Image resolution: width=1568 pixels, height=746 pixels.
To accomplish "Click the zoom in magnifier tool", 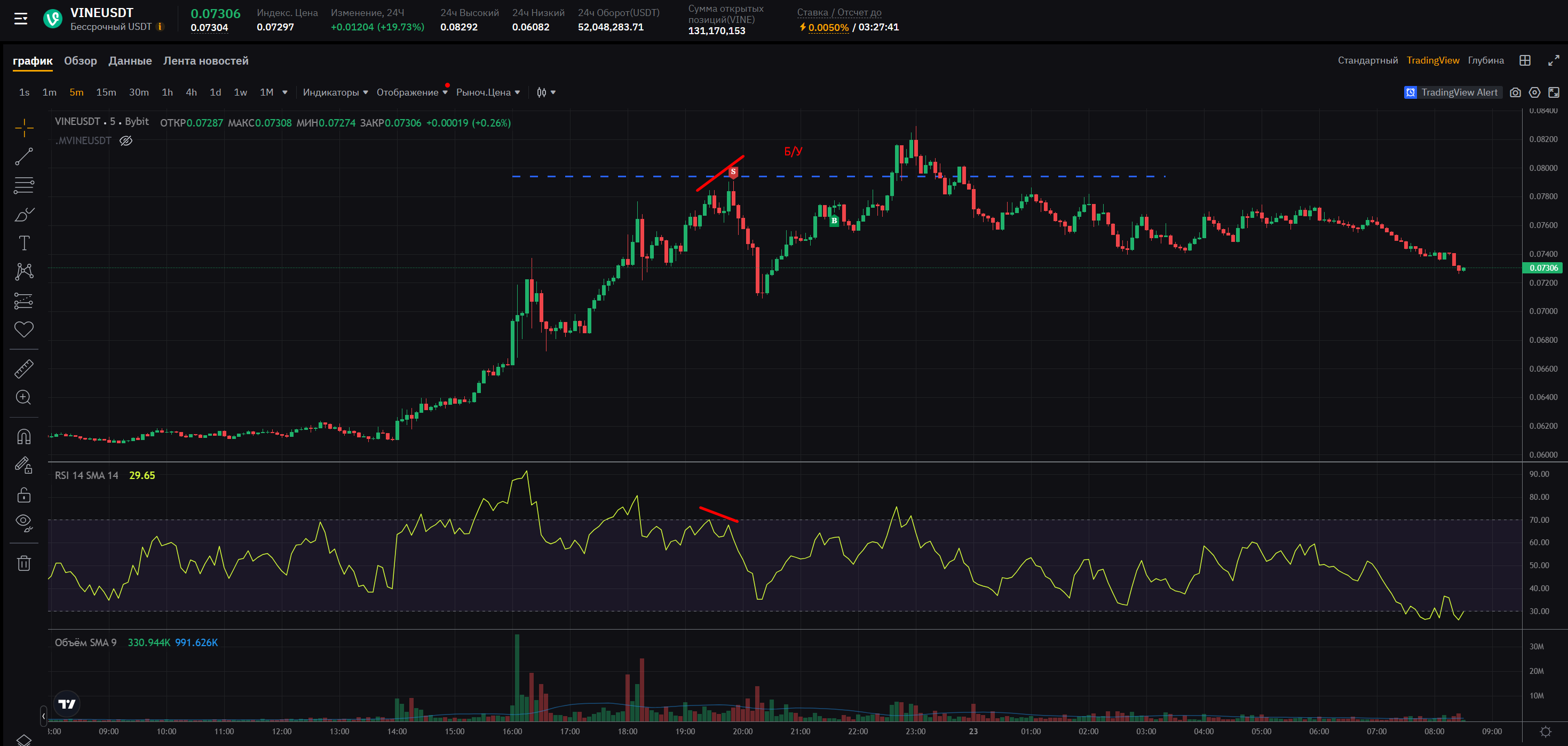I will pos(23,397).
